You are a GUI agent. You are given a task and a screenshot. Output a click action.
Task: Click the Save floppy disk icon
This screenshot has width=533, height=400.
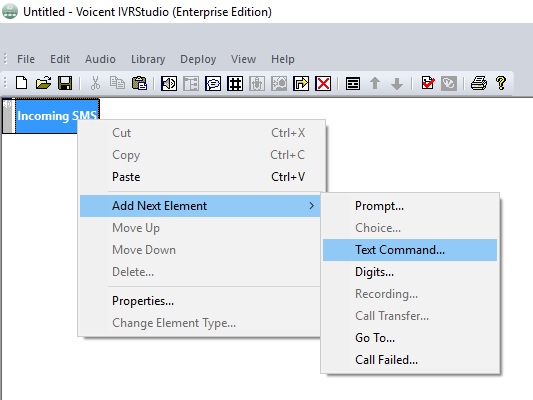(65, 83)
